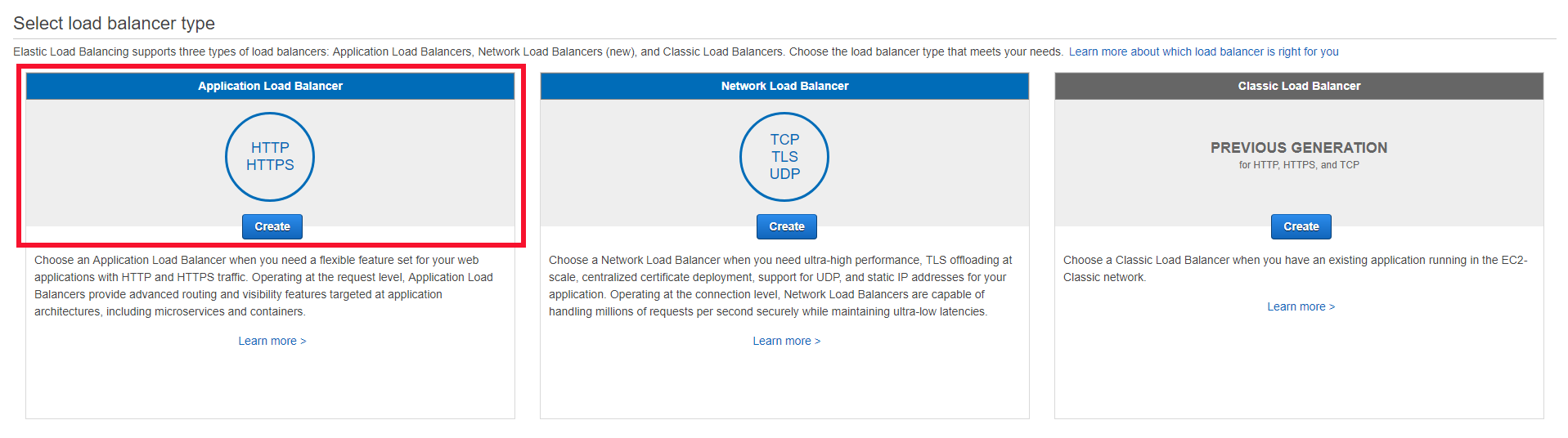Create a Classic Load Balancer
Image resolution: width=1568 pixels, height=438 pixels.
pos(1301,226)
